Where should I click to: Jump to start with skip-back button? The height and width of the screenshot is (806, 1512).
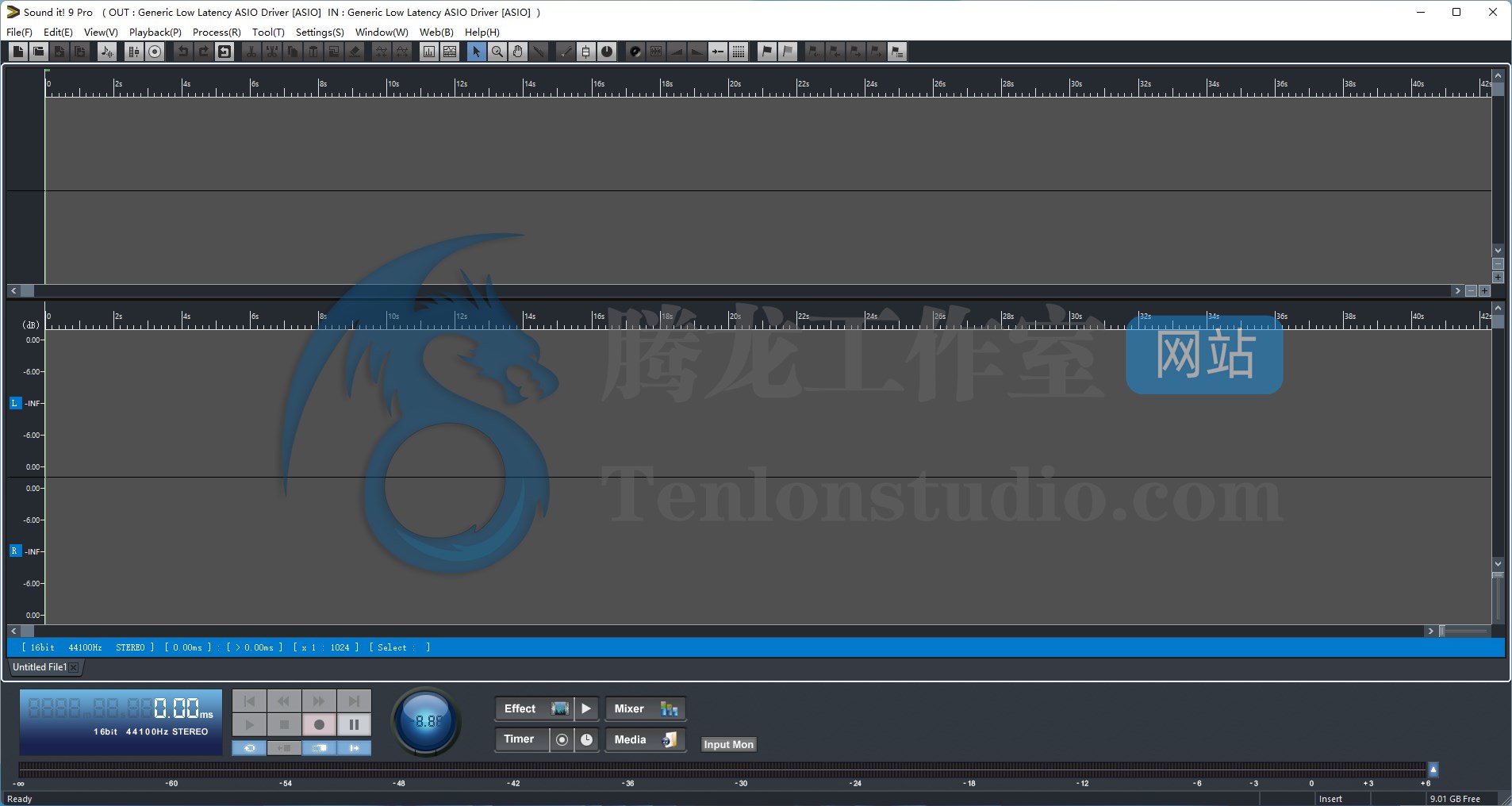click(x=249, y=700)
